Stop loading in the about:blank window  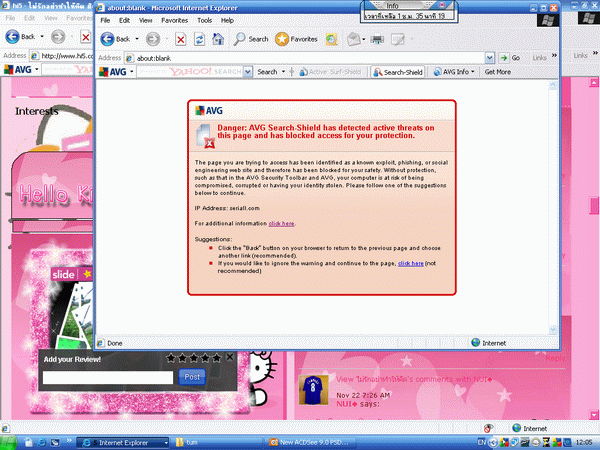[x=181, y=39]
